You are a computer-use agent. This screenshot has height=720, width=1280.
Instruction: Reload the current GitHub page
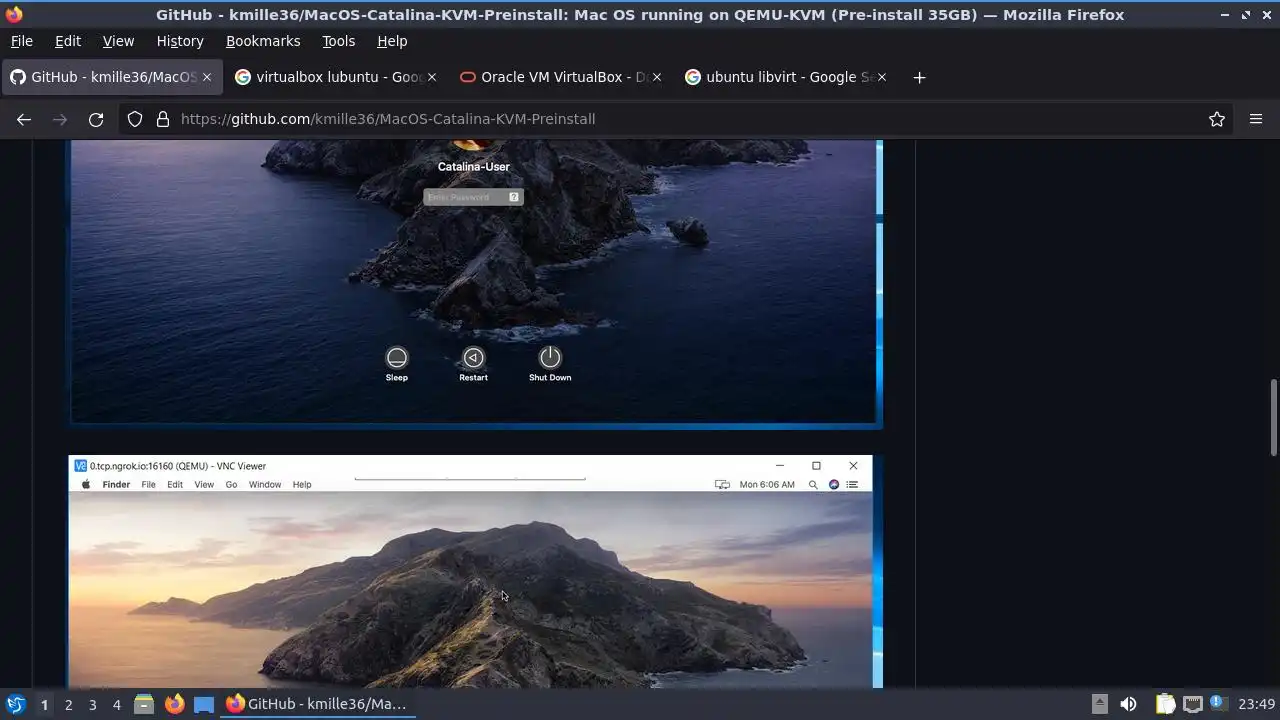(96, 119)
